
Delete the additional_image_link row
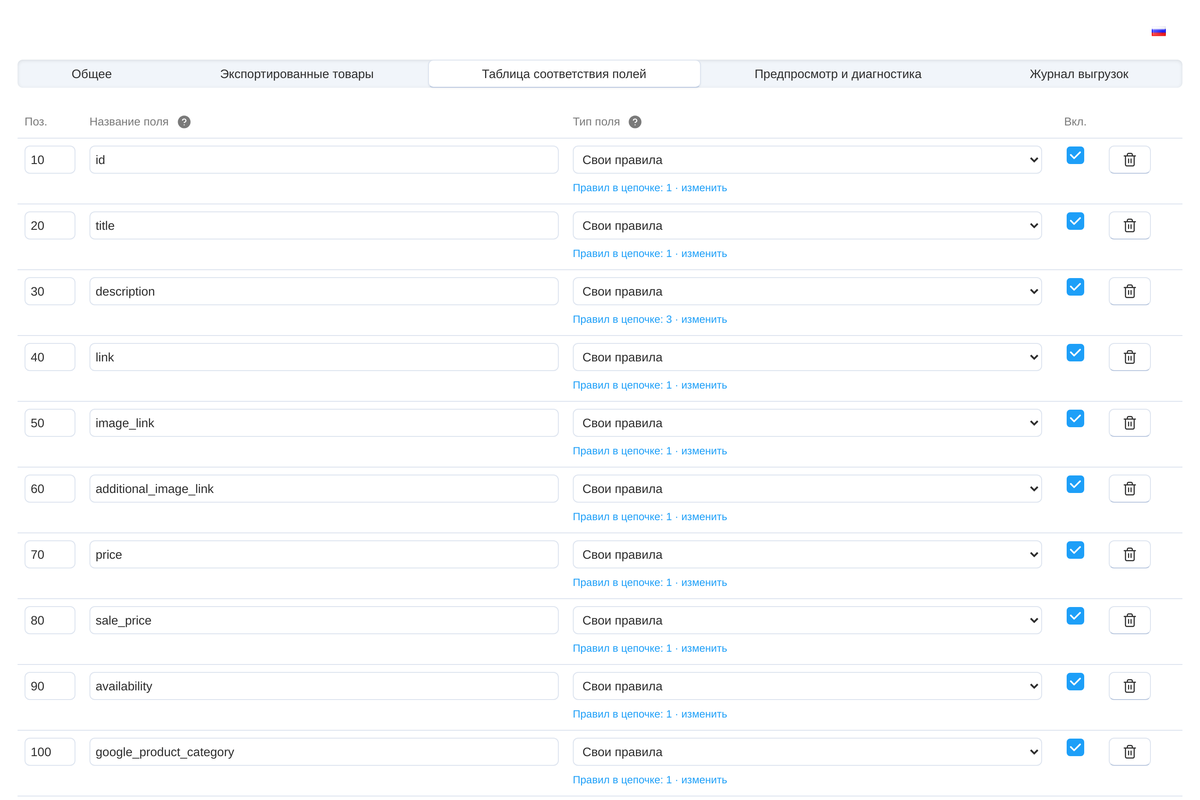[1129, 489]
